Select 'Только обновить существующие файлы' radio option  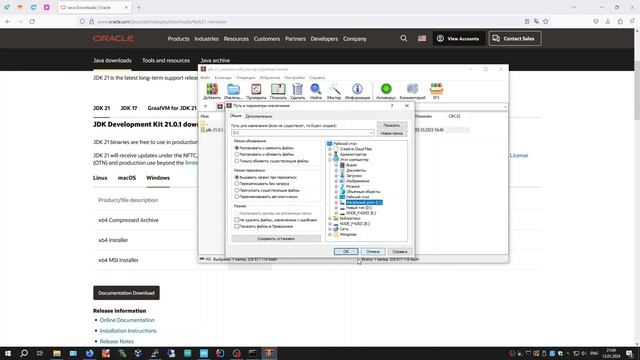(x=237, y=161)
